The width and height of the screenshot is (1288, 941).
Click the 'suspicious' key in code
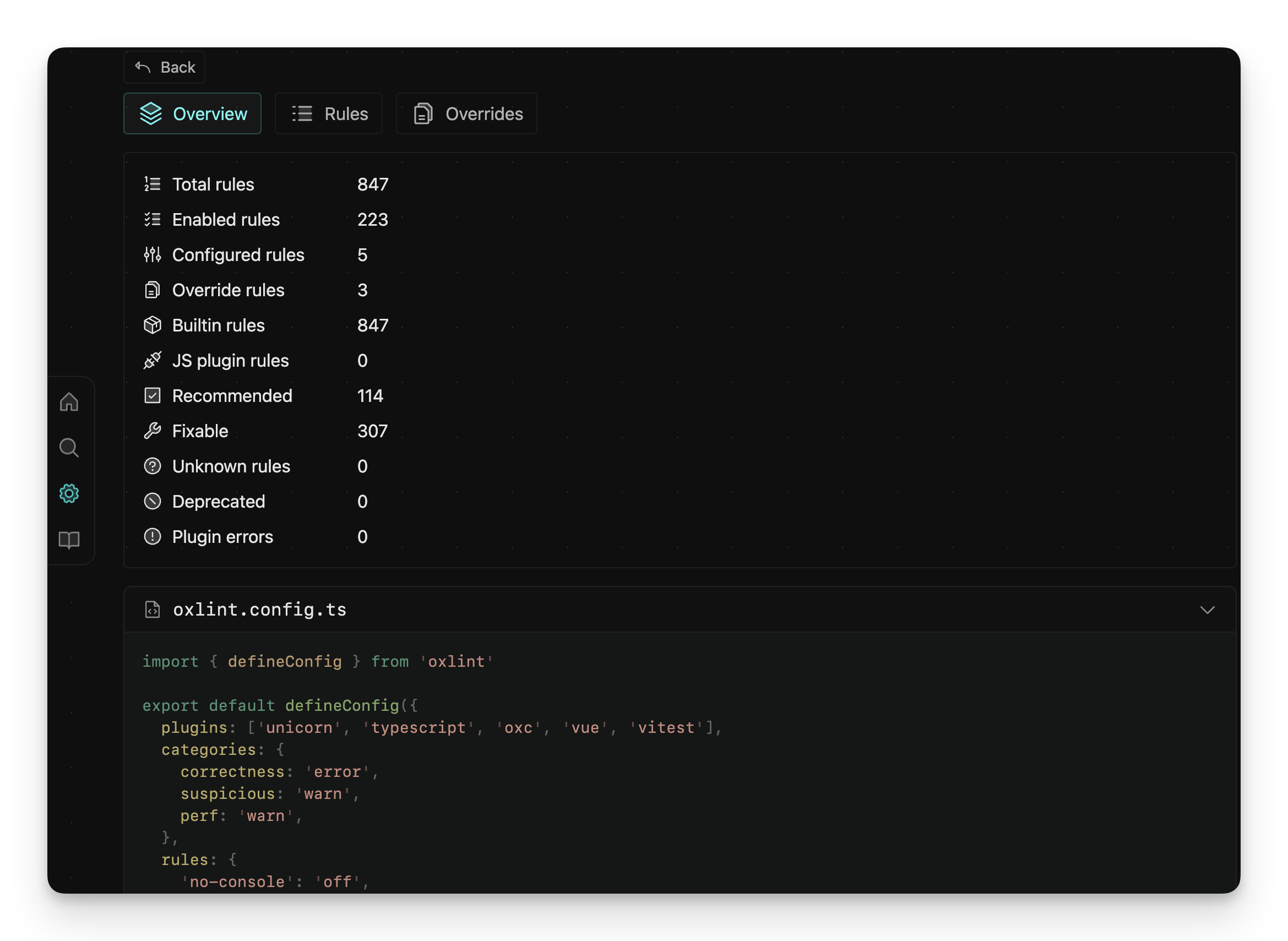(x=228, y=794)
